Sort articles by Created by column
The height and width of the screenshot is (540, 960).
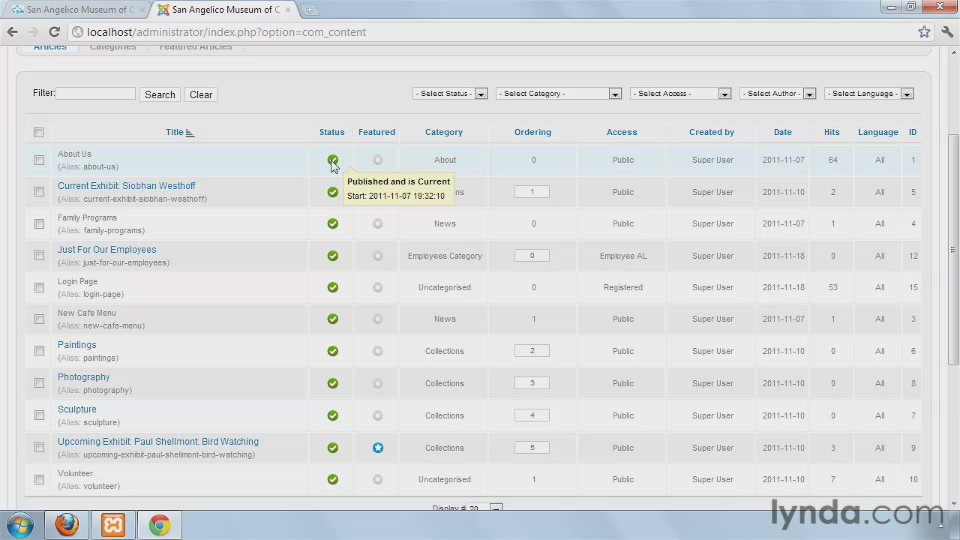pyautogui.click(x=711, y=132)
